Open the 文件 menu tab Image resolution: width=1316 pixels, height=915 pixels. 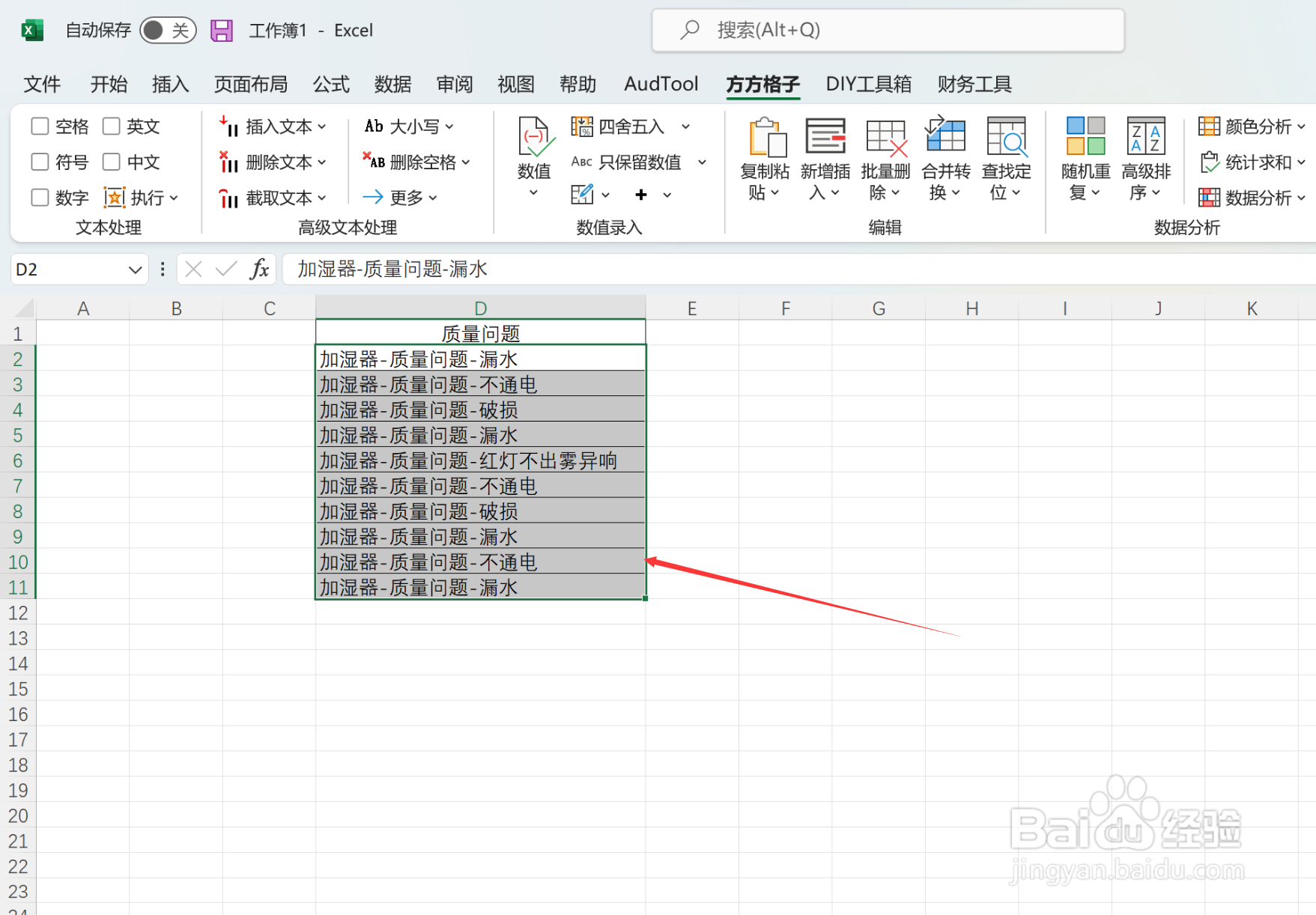(x=42, y=84)
